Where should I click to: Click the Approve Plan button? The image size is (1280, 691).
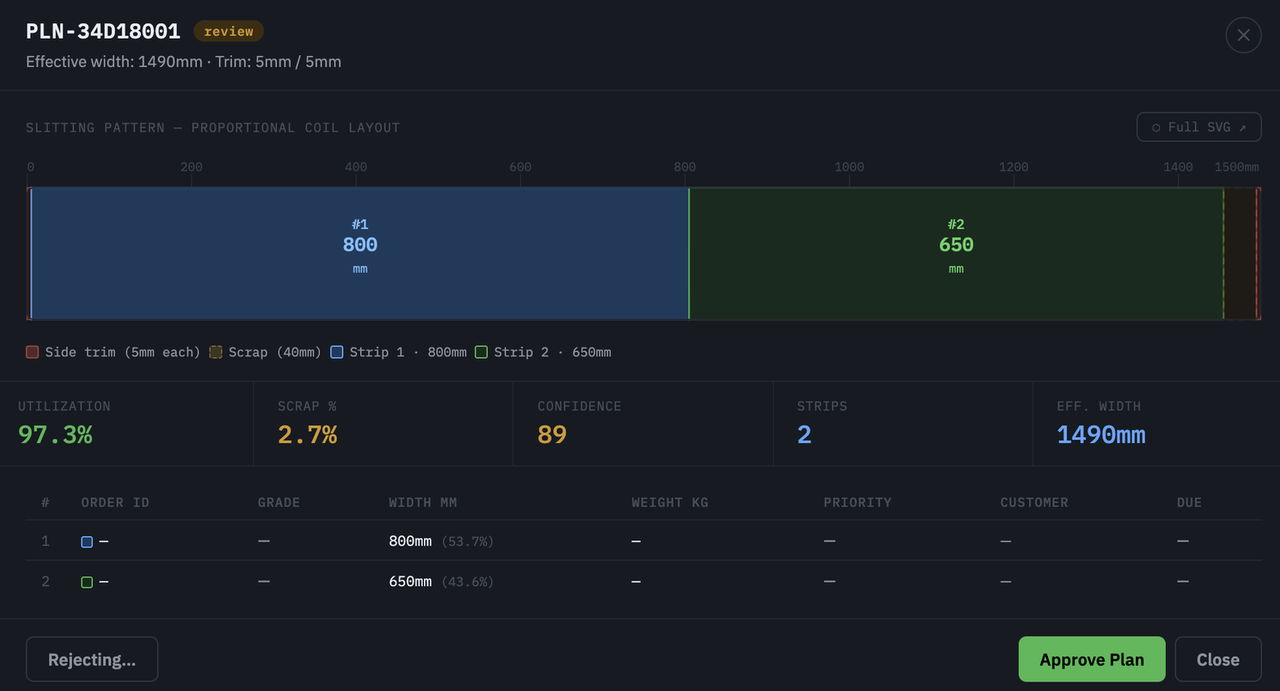pos(1092,659)
